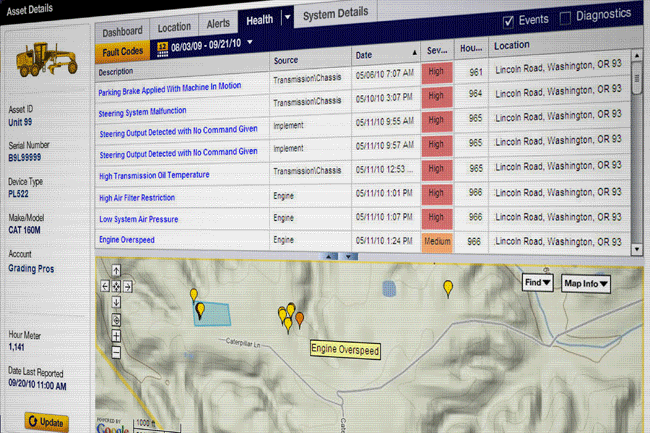Open the Engine Overspeed fault link
650x433 pixels.
tap(125, 242)
